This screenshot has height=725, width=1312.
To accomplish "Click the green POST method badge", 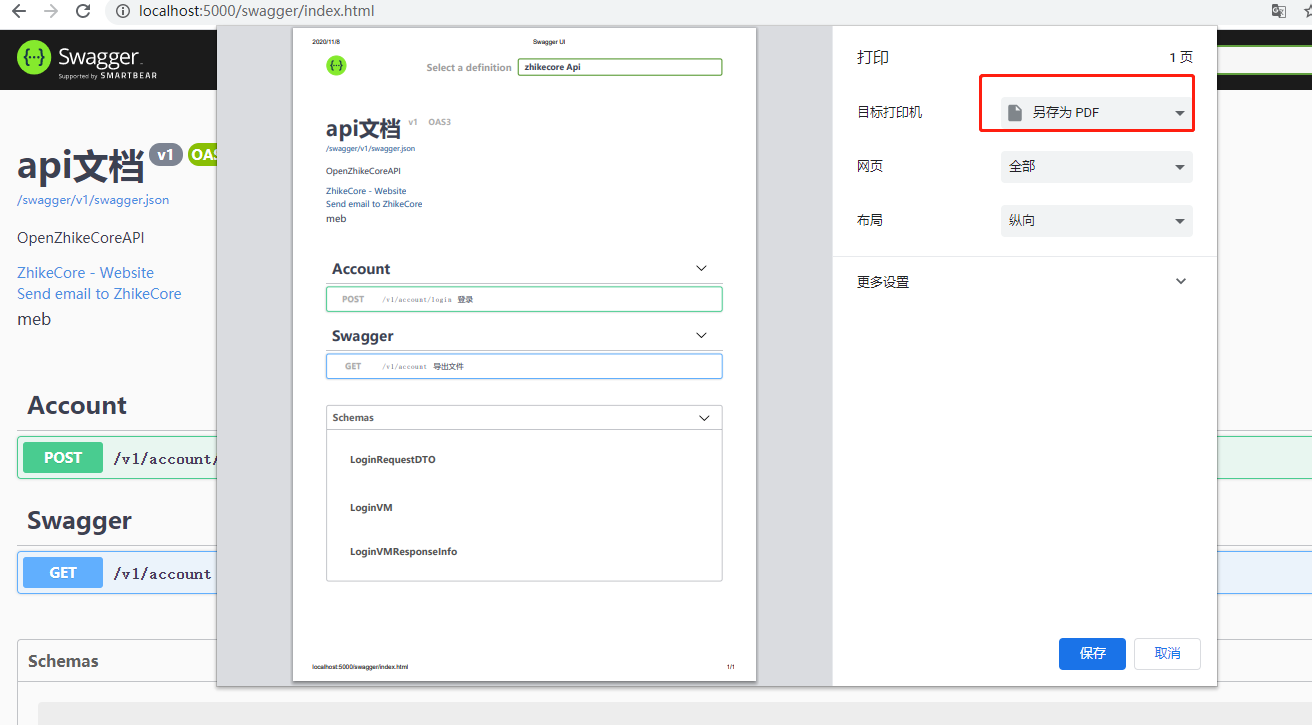I will (63, 457).
